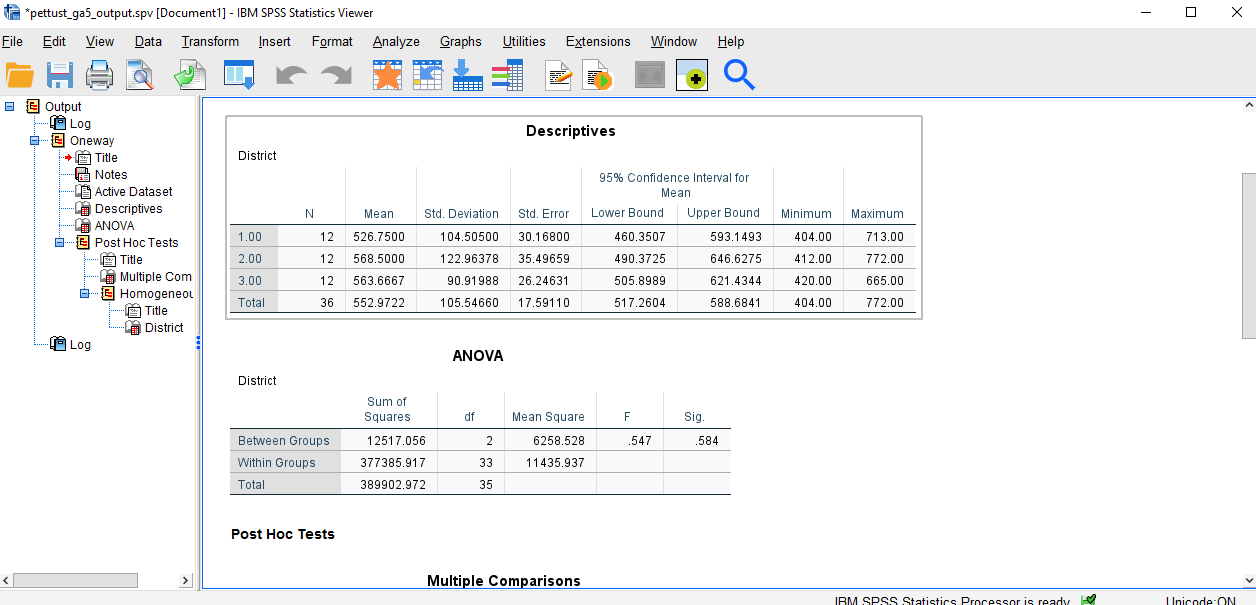This screenshot has width=1256, height=605.
Task: Click the Select Last Output plus icon
Action: pyautogui.click(x=692, y=74)
